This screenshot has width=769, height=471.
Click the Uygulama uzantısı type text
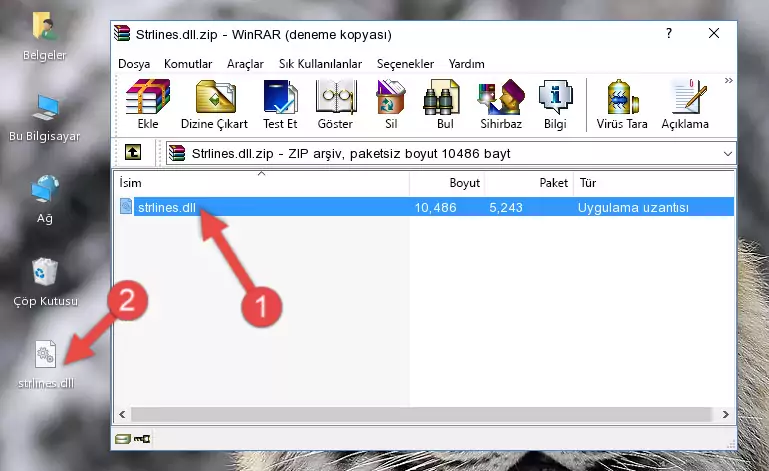tap(633, 208)
